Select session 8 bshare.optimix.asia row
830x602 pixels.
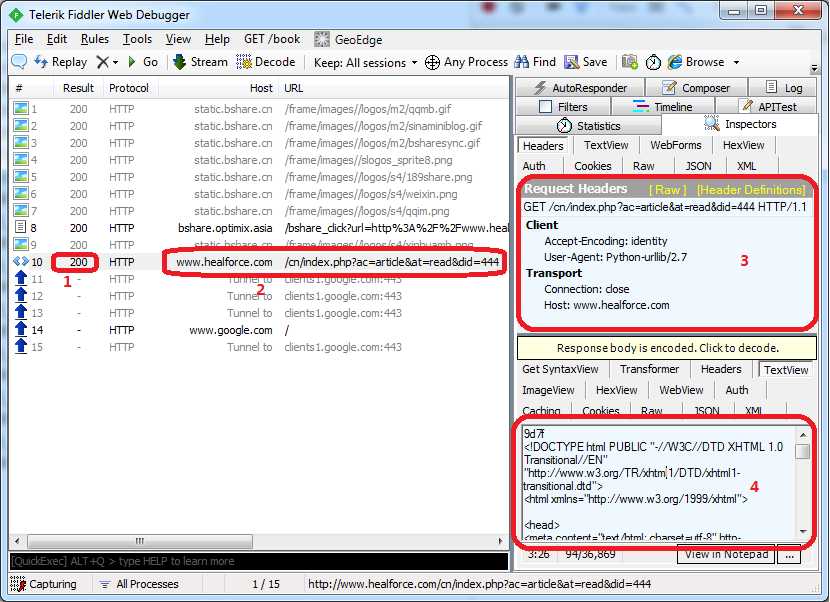pyautogui.click(x=259, y=228)
